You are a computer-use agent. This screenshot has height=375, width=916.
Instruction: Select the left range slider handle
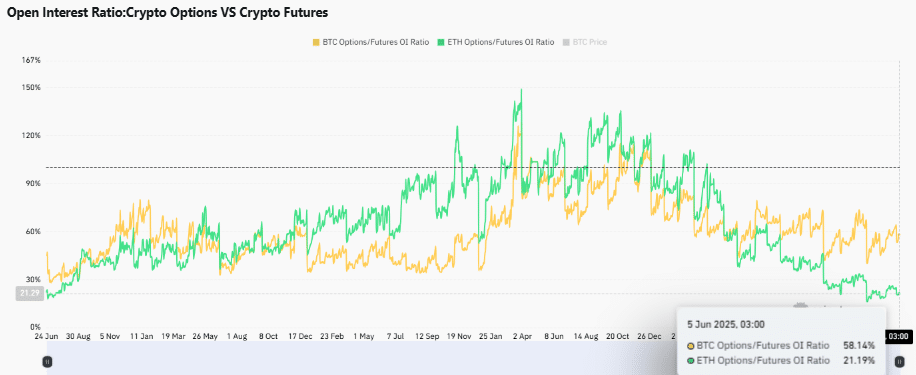click(48, 362)
